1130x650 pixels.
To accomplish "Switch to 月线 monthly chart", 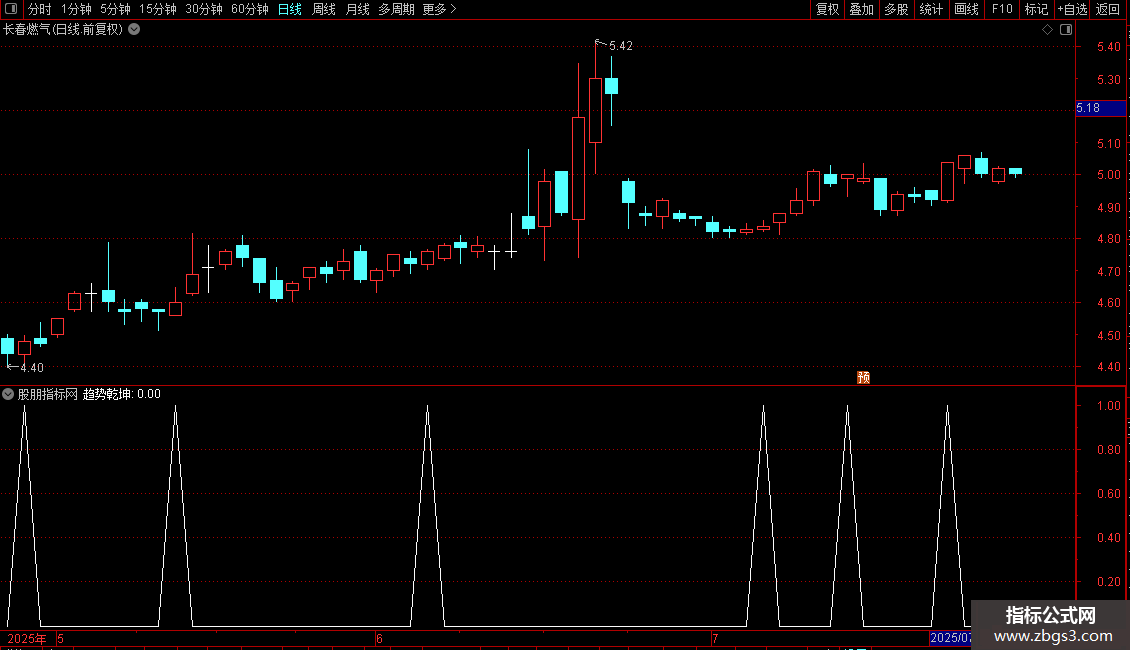I will (x=357, y=9).
